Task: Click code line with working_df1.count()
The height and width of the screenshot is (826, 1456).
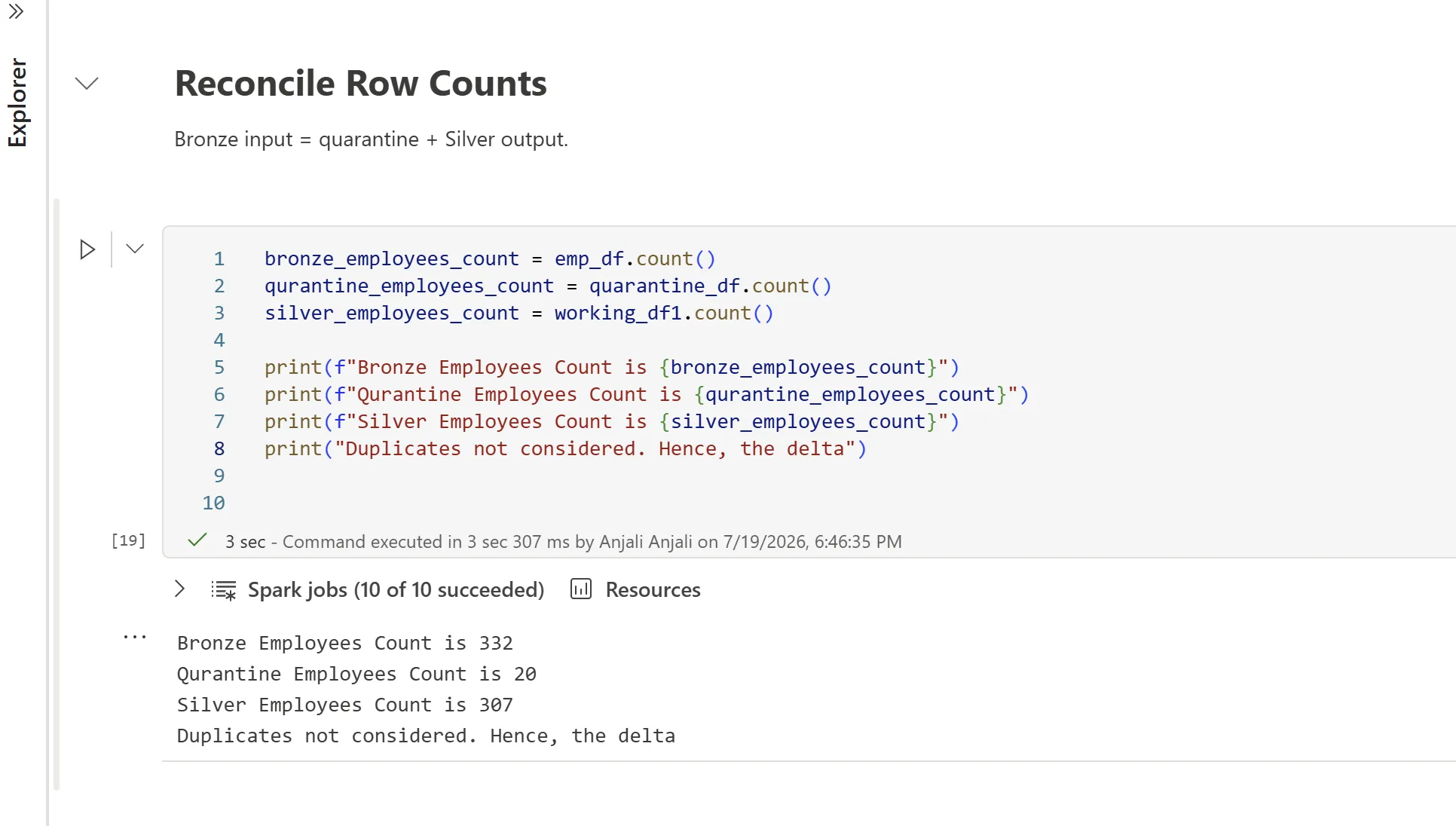Action: (519, 313)
